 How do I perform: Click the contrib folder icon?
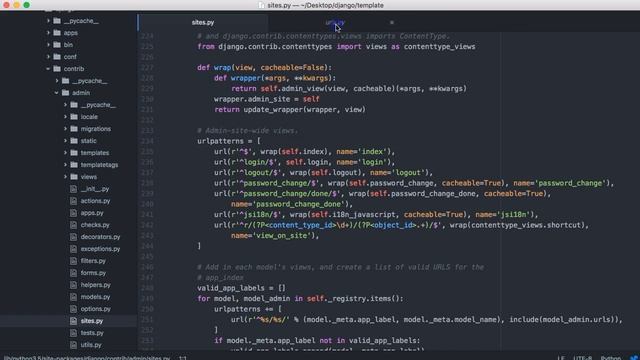57,69
